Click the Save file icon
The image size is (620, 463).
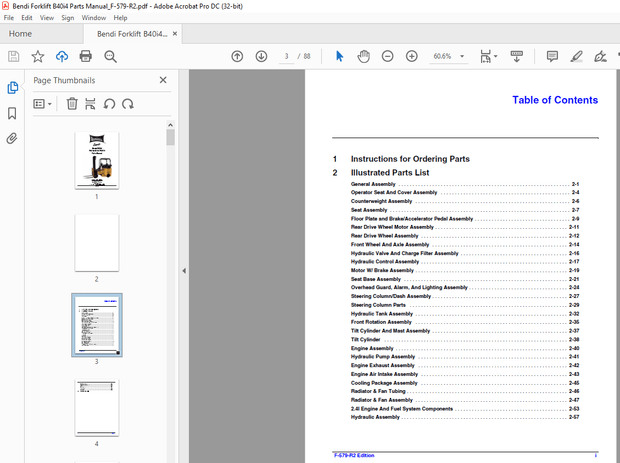13,57
